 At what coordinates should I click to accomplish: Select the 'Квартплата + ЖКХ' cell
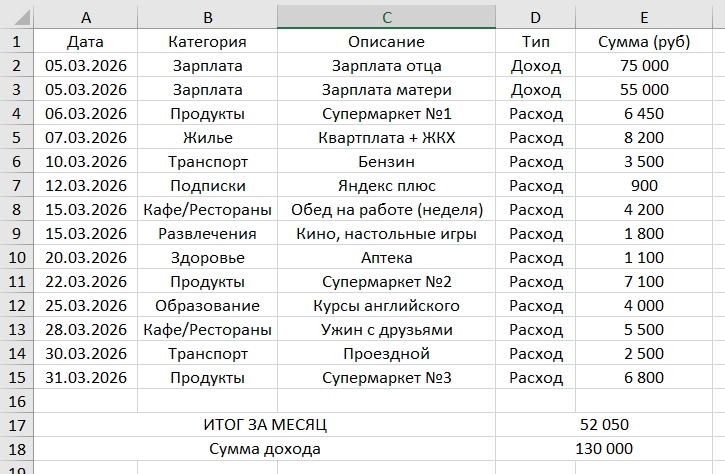386,138
